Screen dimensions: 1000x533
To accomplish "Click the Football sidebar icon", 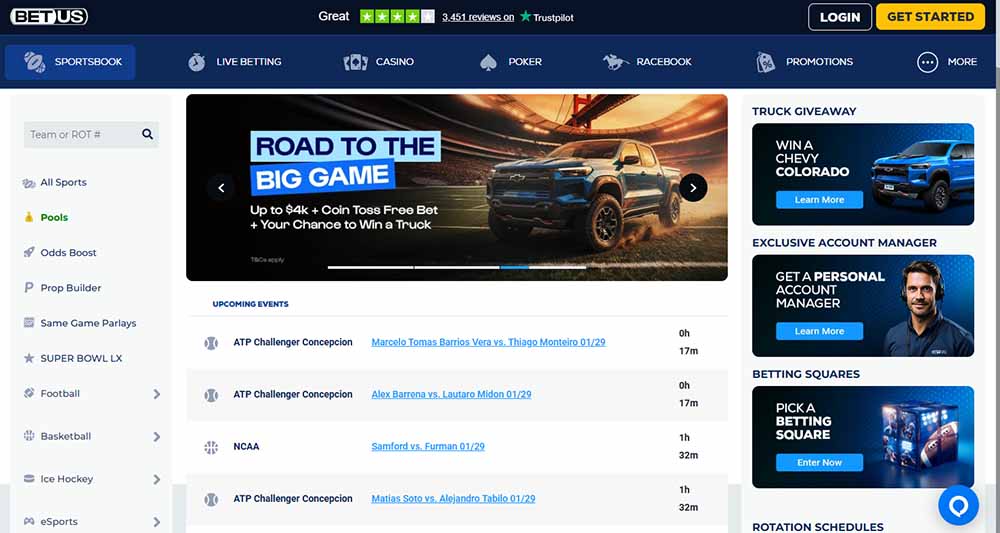I will click(x=29, y=393).
